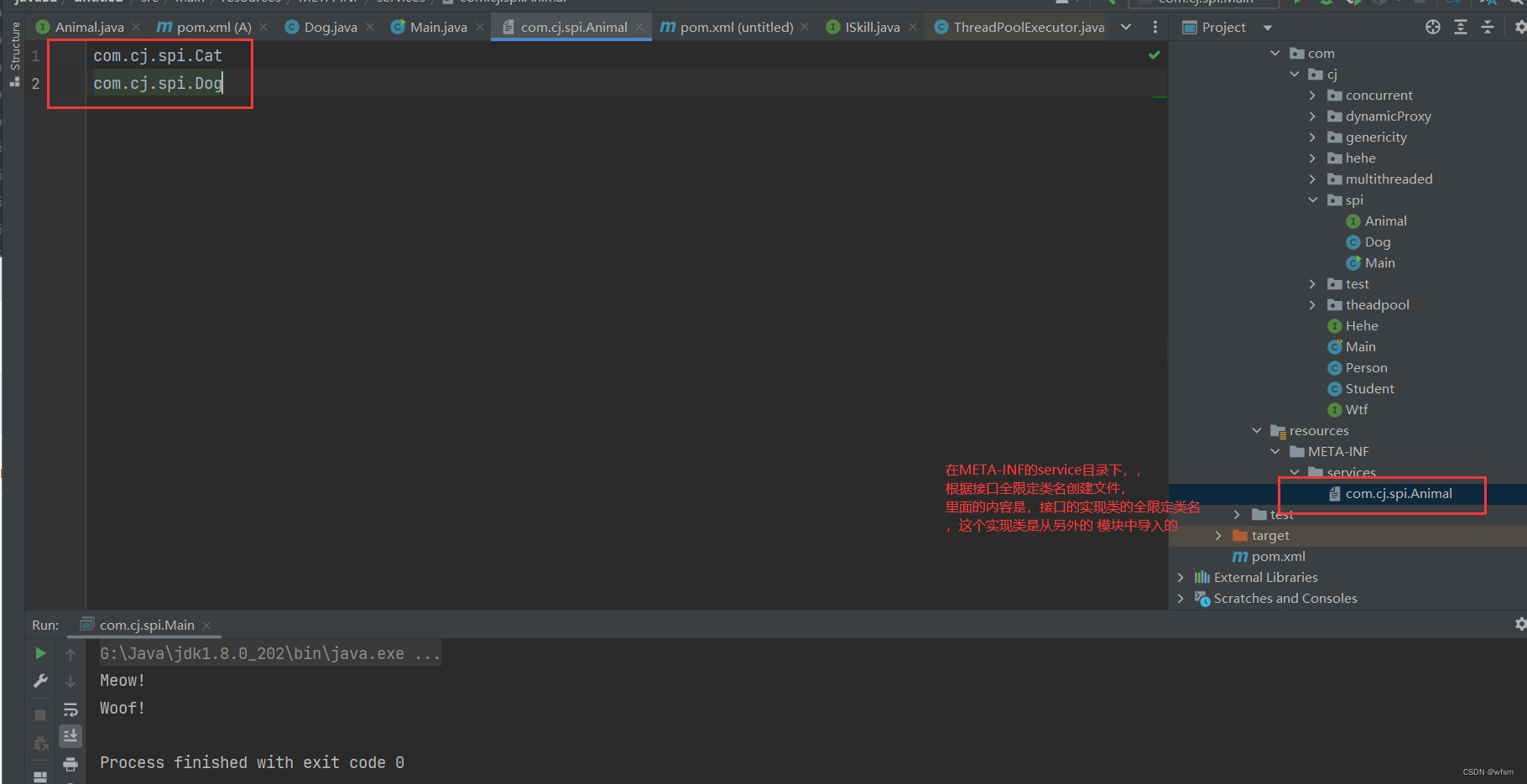Print the console output
The height and width of the screenshot is (784, 1527).
70,764
